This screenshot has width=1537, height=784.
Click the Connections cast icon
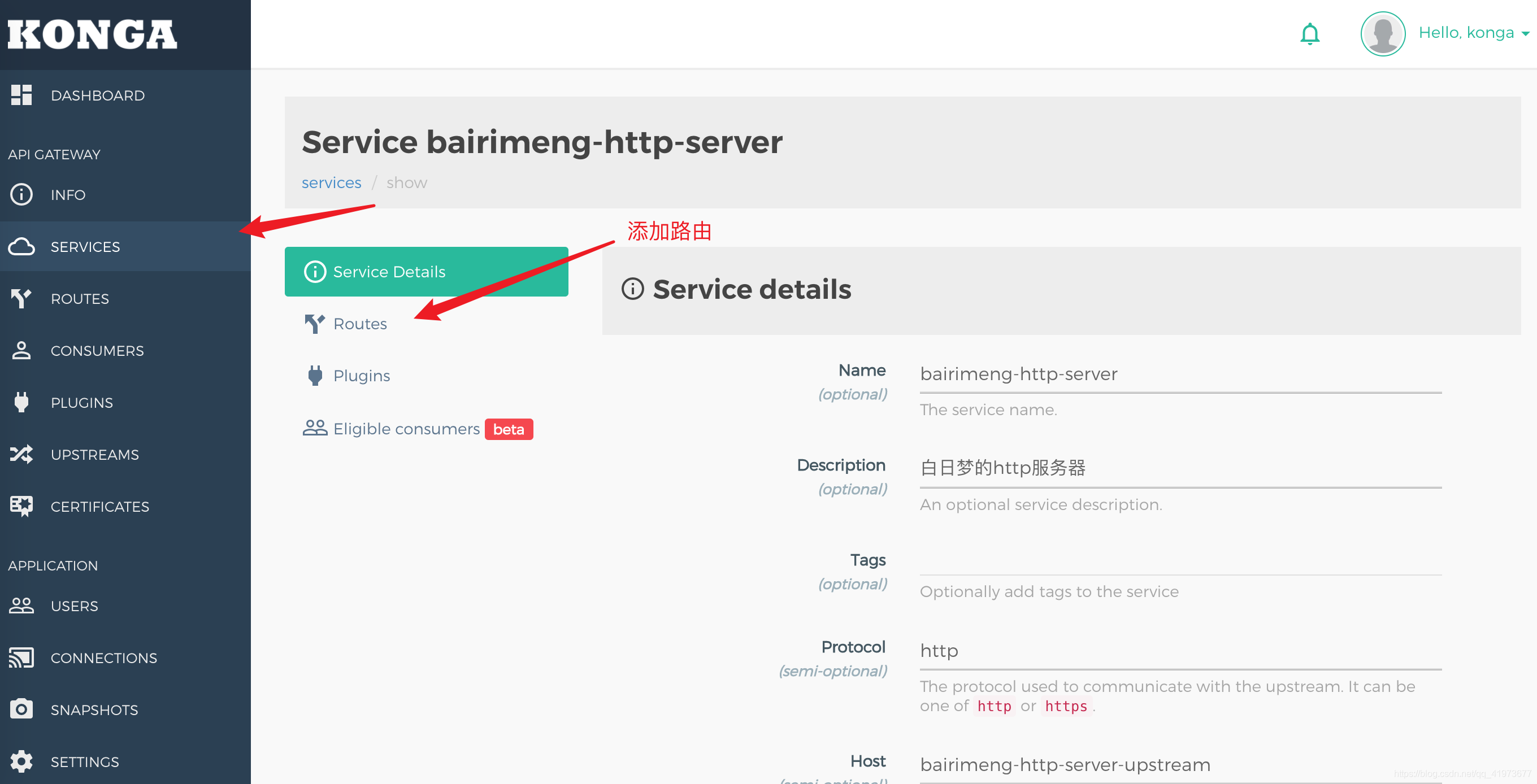coord(21,657)
